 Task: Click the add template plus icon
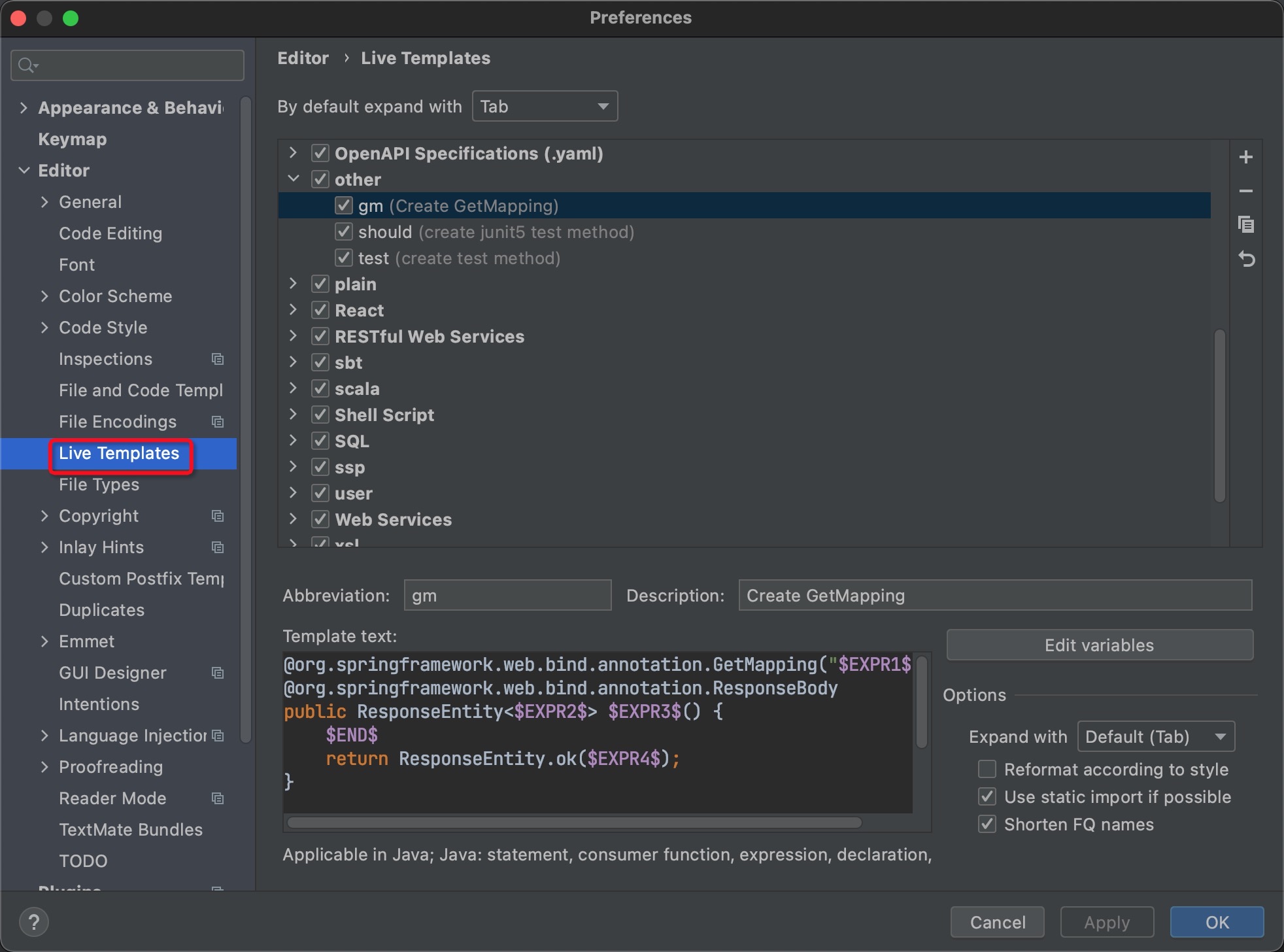1246,157
